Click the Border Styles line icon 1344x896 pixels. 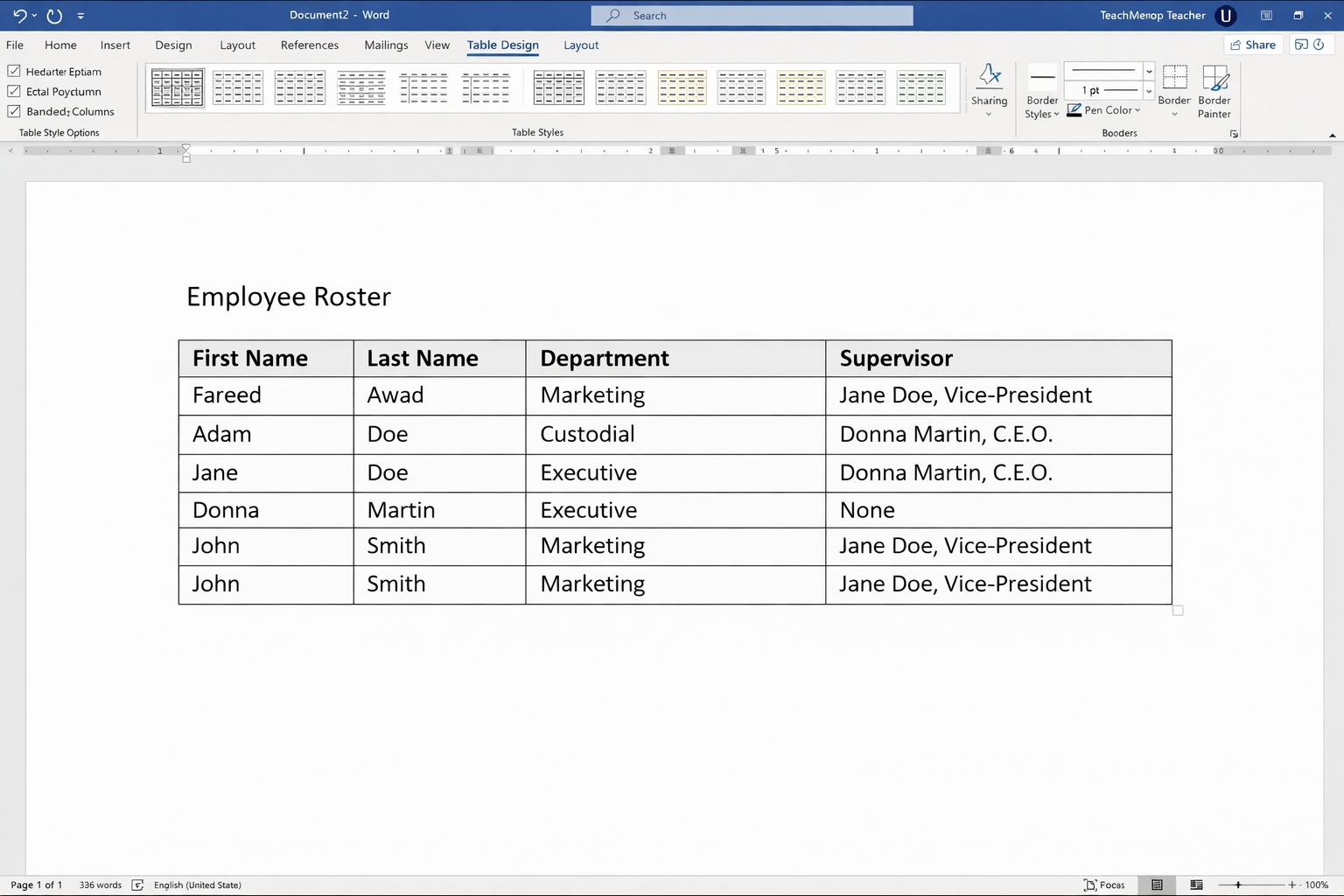1042,79
